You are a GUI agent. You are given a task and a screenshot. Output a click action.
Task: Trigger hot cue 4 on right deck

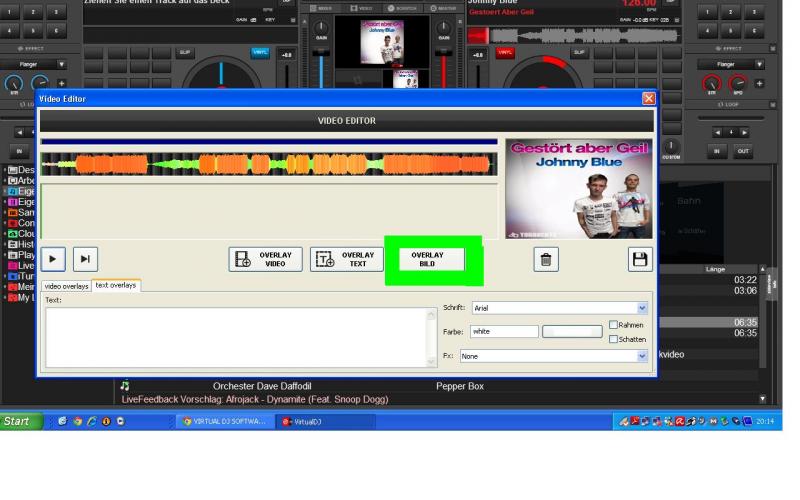click(x=707, y=31)
